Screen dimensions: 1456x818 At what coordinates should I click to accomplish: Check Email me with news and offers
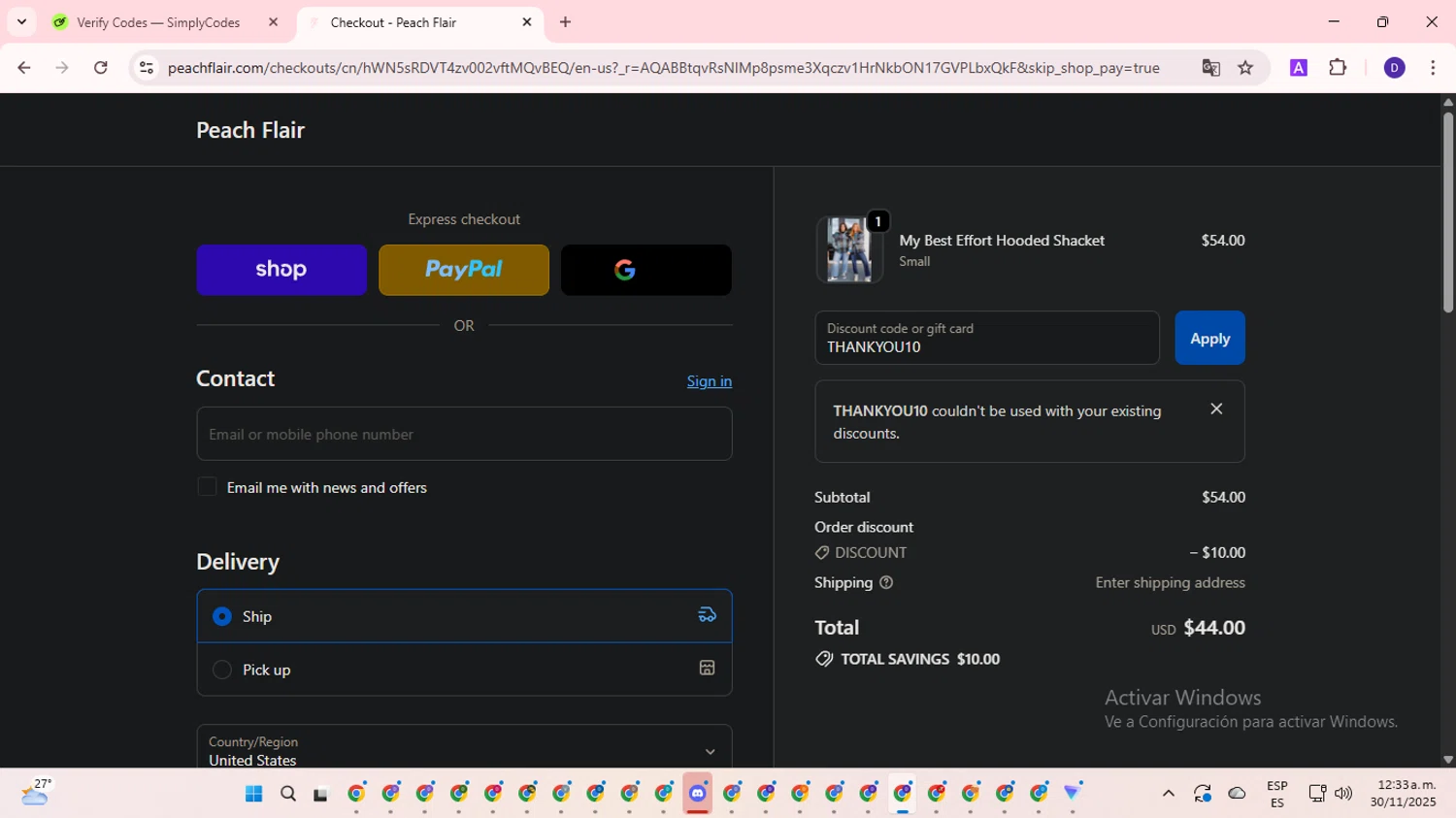click(x=207, y=487)
